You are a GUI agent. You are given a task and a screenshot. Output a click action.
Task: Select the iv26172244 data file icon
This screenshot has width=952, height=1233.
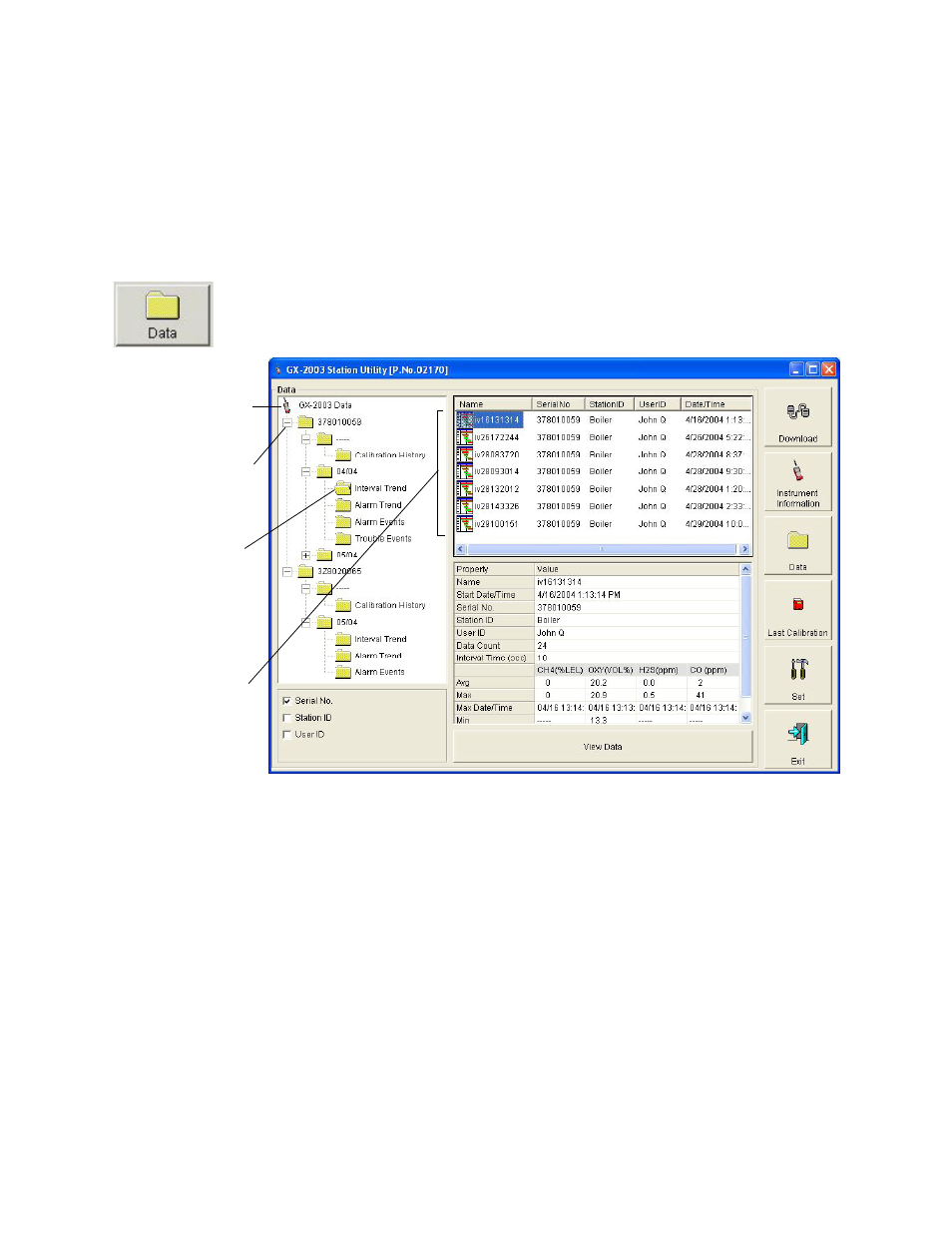tap(465, 437)
